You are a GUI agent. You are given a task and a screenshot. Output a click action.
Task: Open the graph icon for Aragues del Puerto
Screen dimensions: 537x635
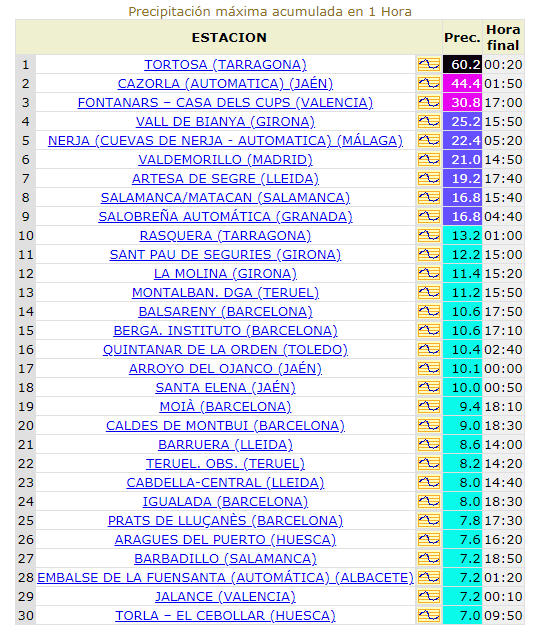(428, 539)
